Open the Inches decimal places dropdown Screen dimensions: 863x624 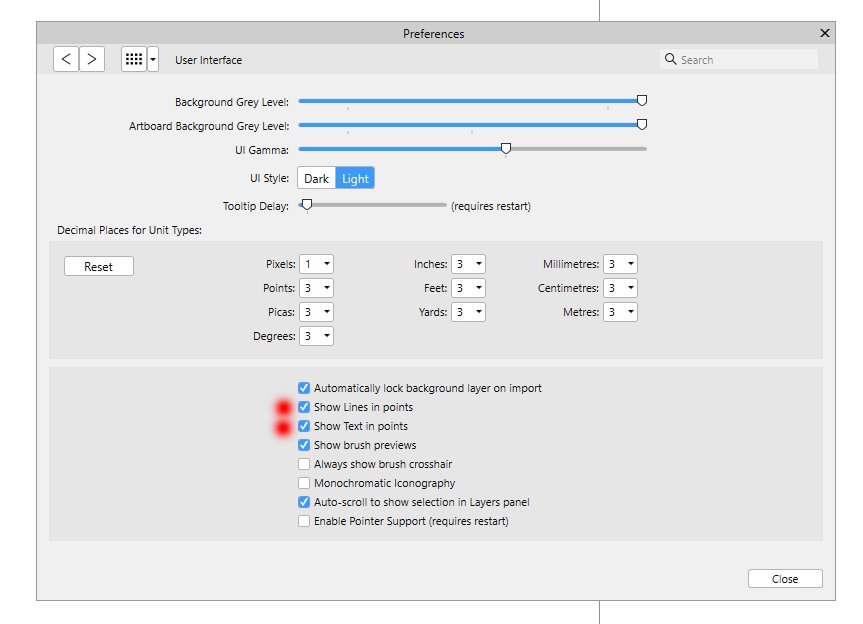pos(468,264)
